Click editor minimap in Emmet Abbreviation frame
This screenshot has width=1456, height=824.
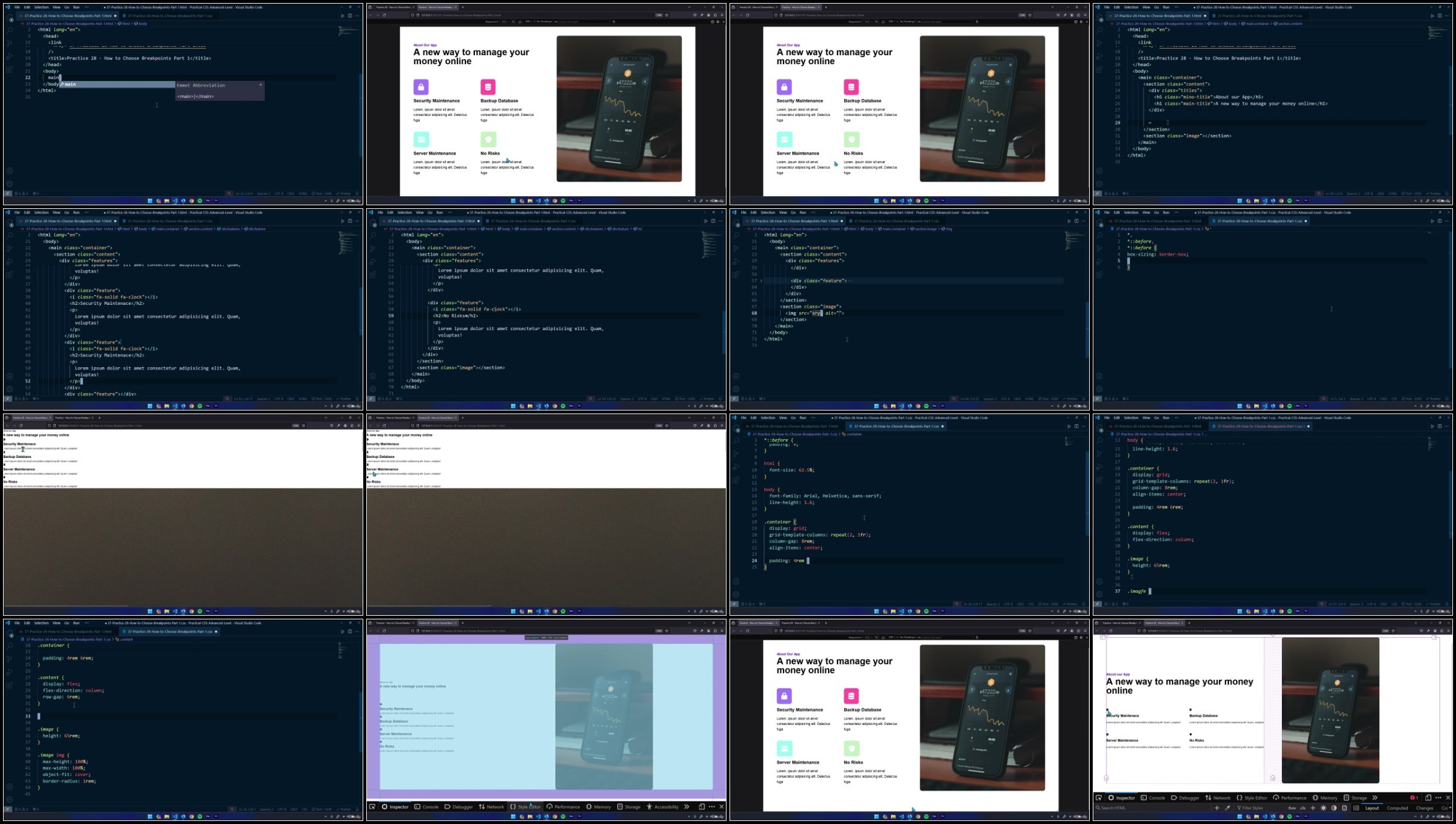coord(348,31)
